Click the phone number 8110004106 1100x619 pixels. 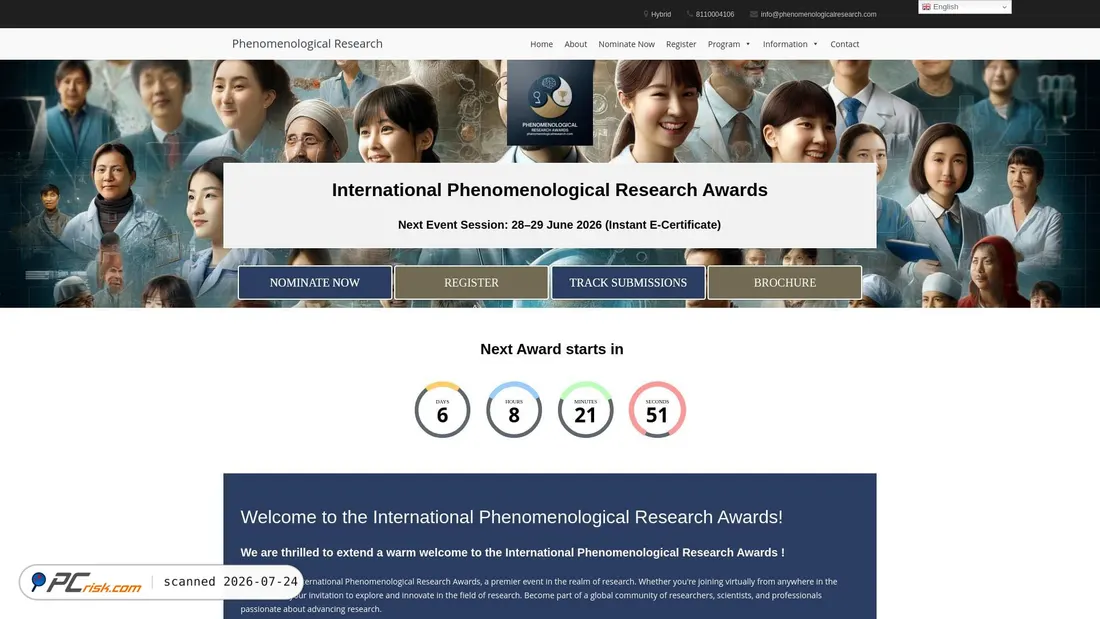click(715, 14)
